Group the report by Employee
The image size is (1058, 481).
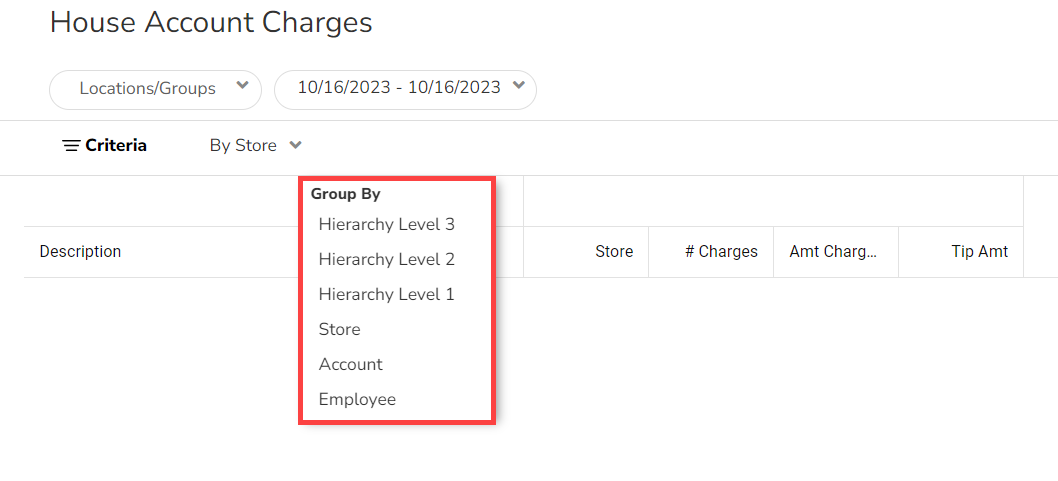point(357,399)
